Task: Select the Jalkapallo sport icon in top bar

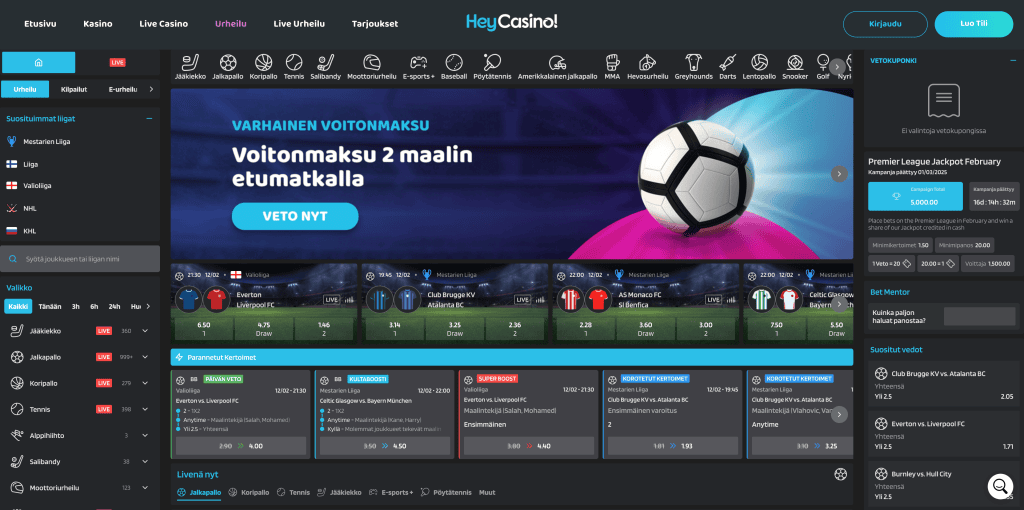Action: pyautogui.click(x=228, y=67)
